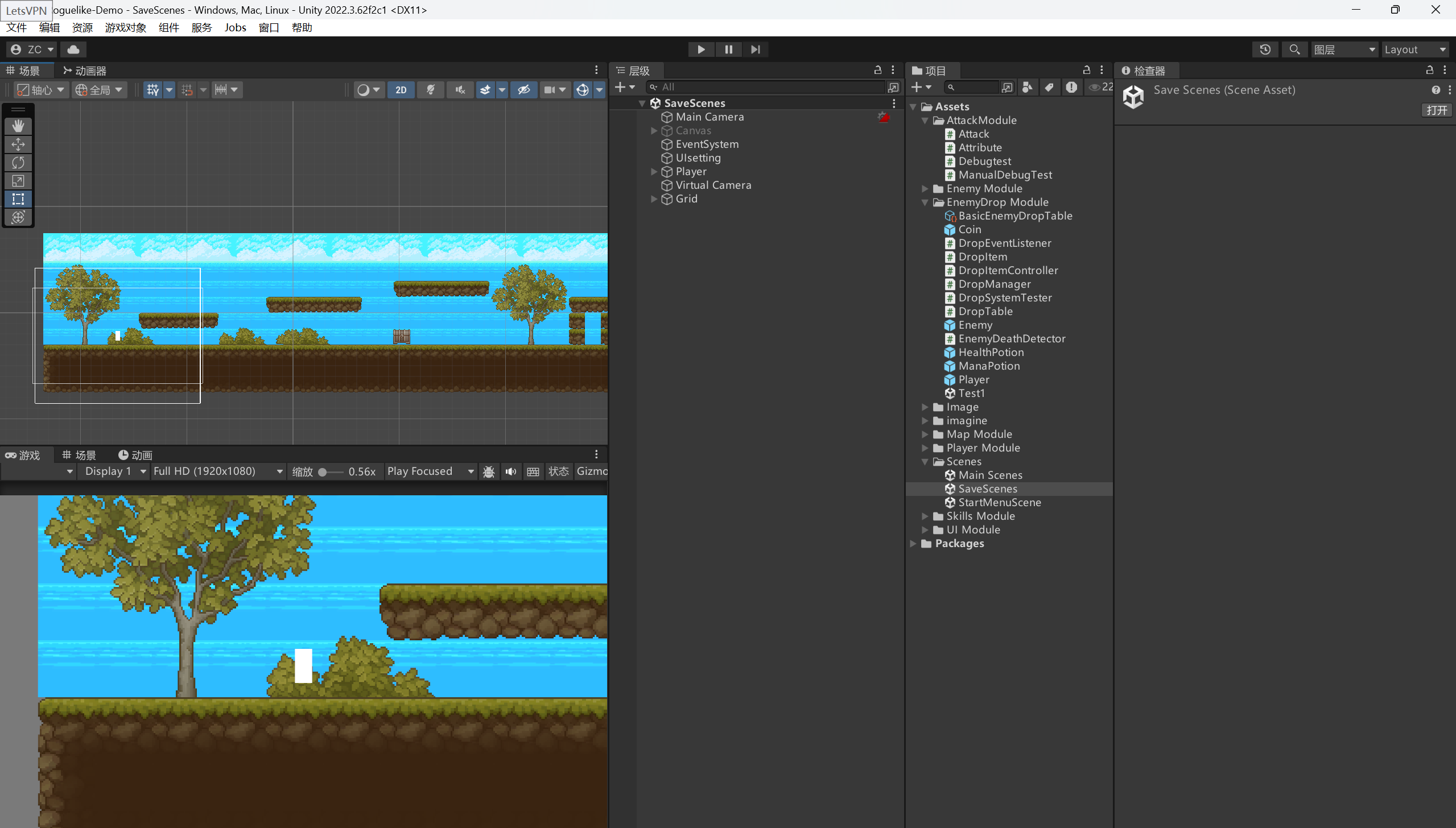Click the 打开 button in the Inspector
The height and width of the screenshot is (828, 1456).
(x=1436, y=110)
